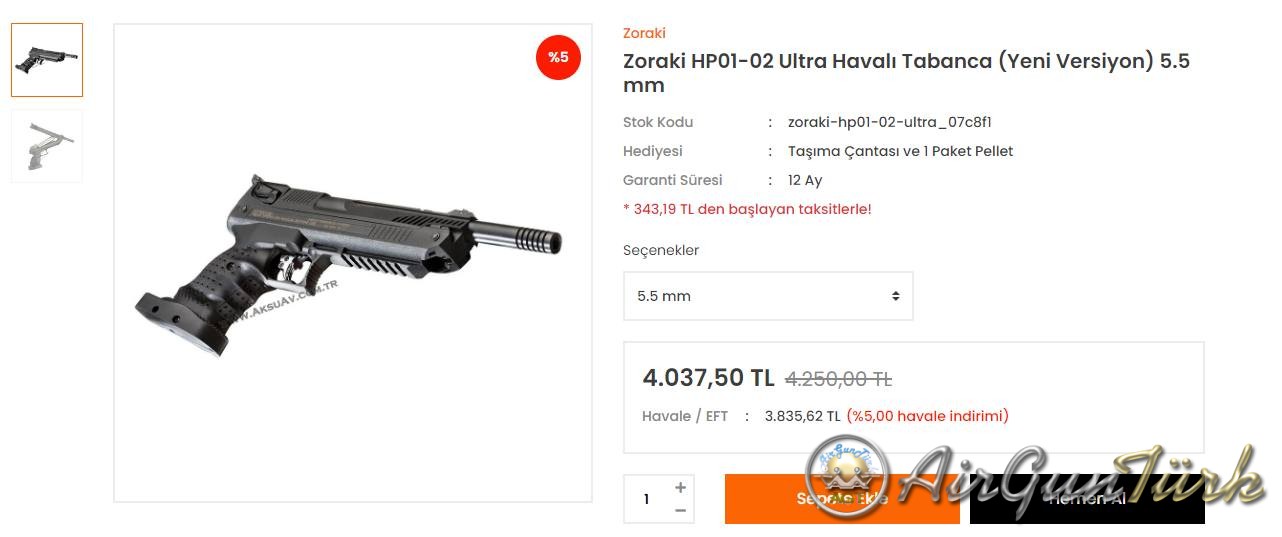Open the 5.5 mm options dropdown
Viewport: 1282px width, 537px height.
pos(768,296)
